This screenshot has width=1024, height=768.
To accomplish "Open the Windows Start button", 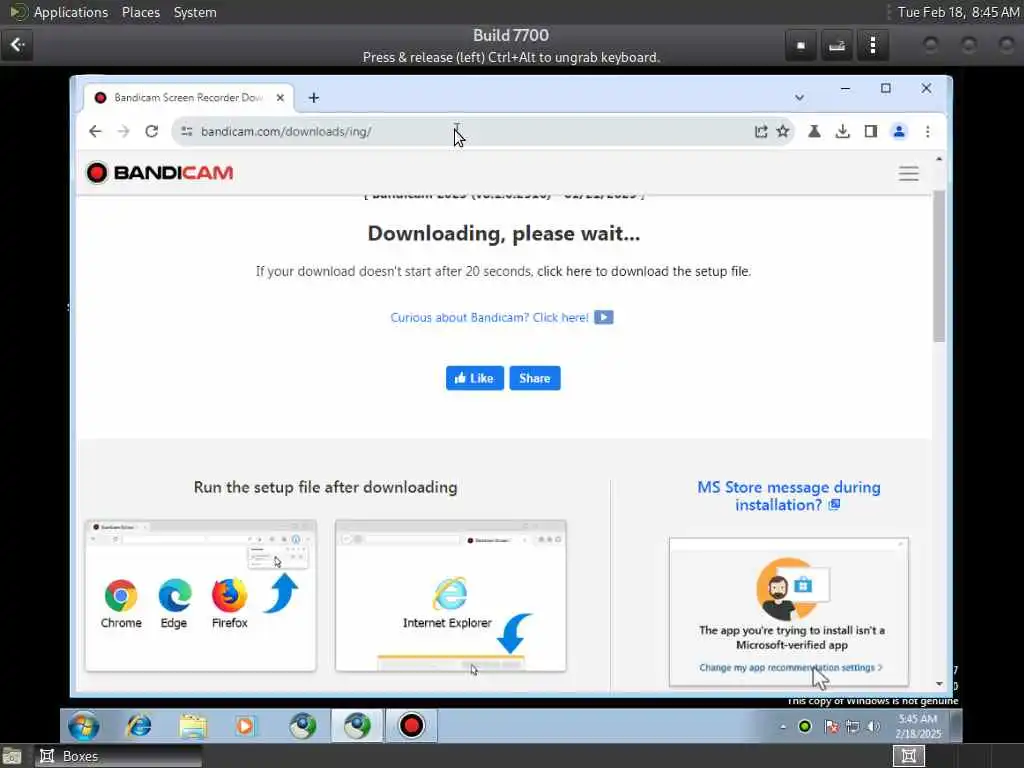I will tap(84, 726).
